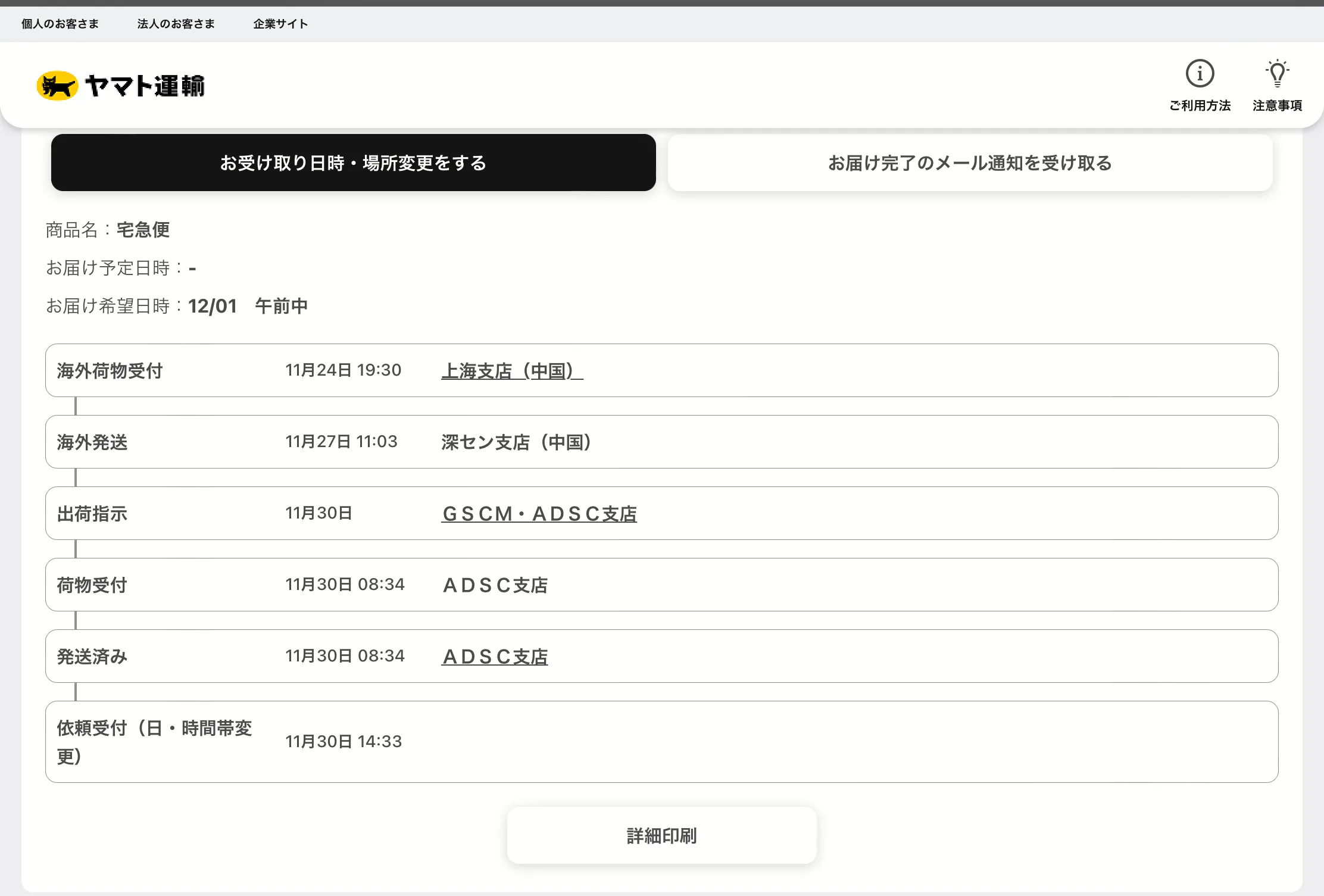Viewport: 1324px width, 896px height.
Task: Click the お届け希望日時 12/01 午前中 text
Action: click(x=247, y=306)
